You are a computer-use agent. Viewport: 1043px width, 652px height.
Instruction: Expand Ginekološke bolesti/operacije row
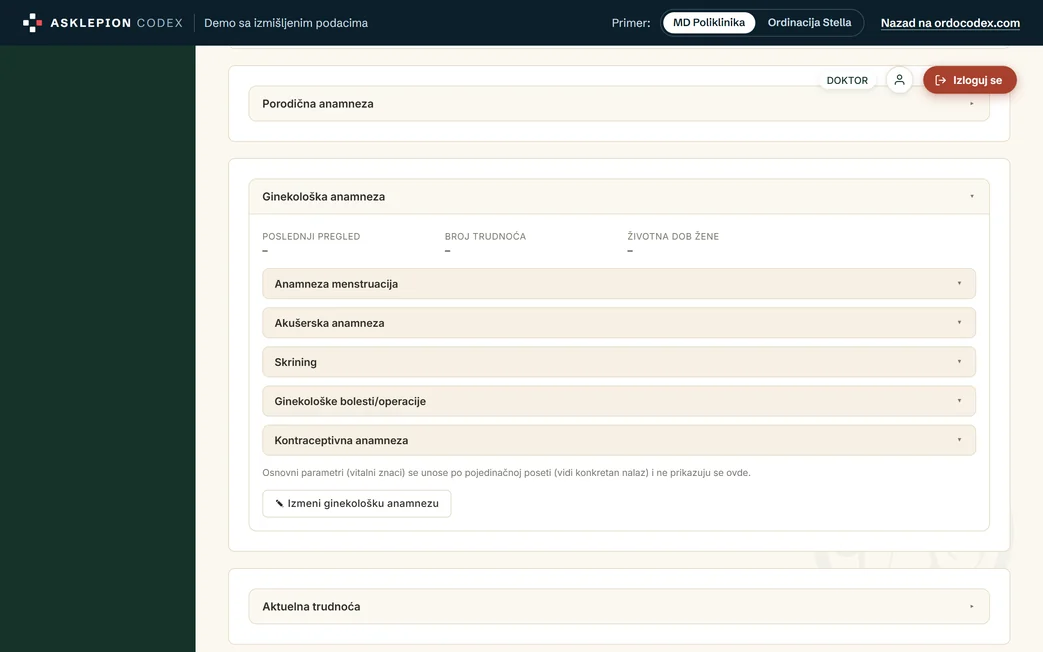pos(619,401)
